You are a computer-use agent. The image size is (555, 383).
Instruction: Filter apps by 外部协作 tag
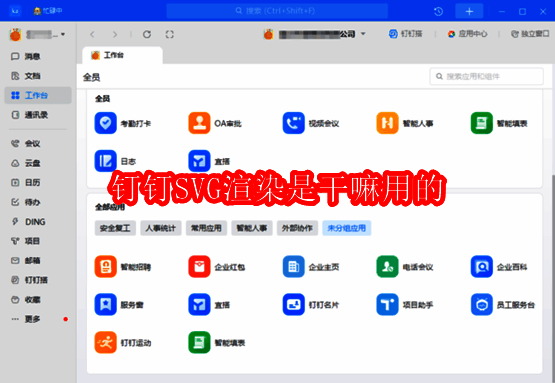point(297,228)
